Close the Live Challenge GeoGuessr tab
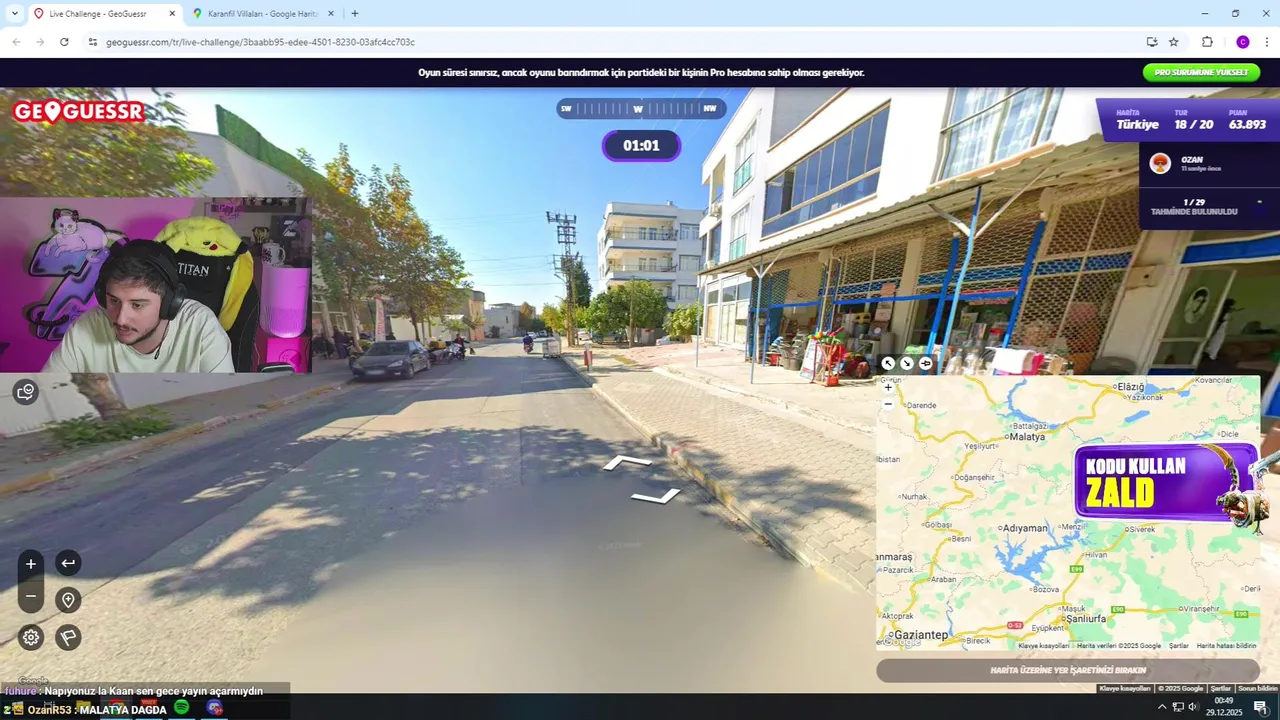The width and height of the screenshot is (1280, 720). point(172,14)
